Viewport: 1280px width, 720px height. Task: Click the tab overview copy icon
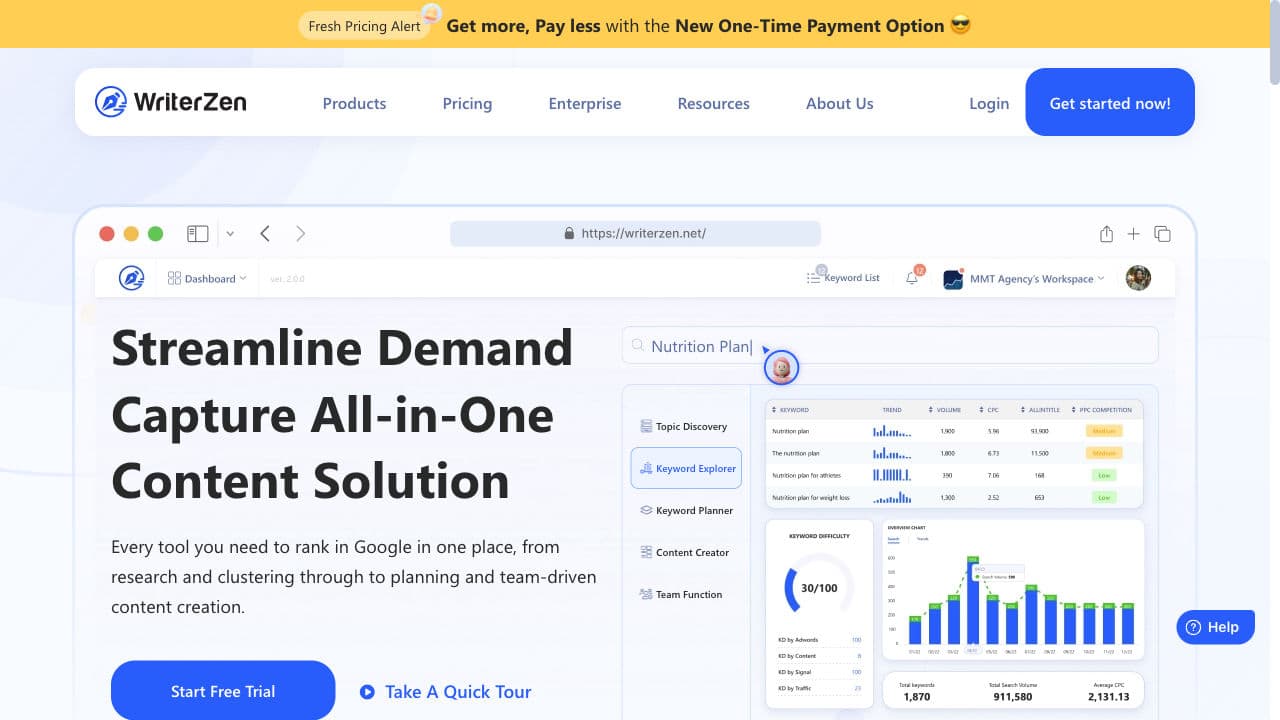1162,234
